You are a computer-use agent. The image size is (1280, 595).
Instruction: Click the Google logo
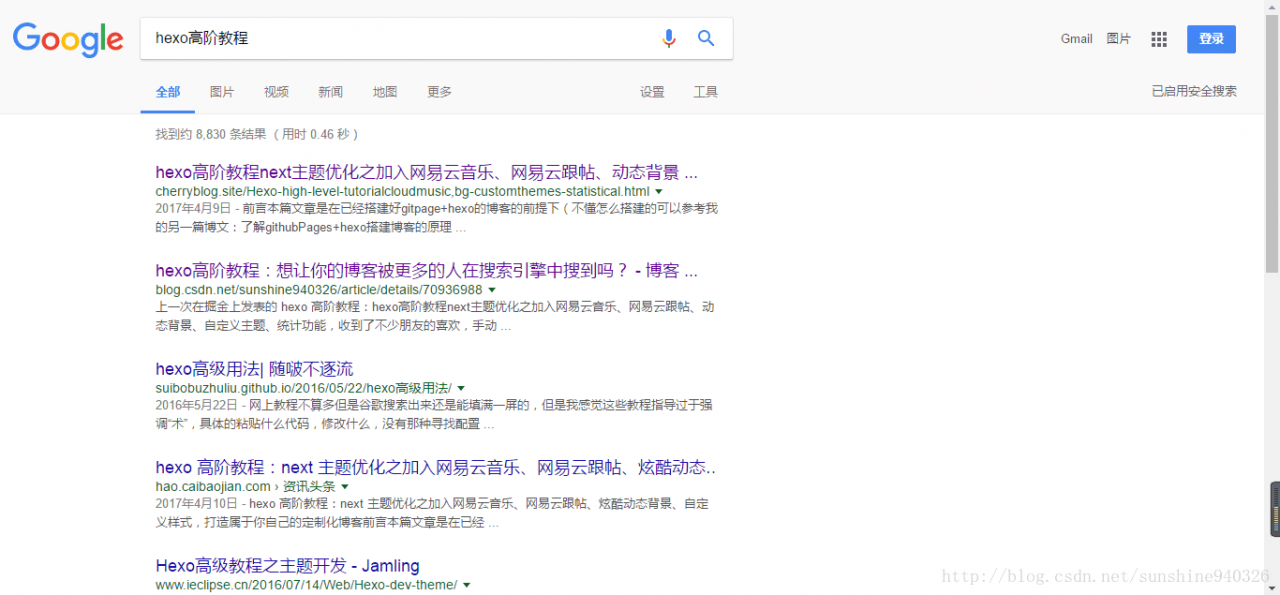pos(68,39)
